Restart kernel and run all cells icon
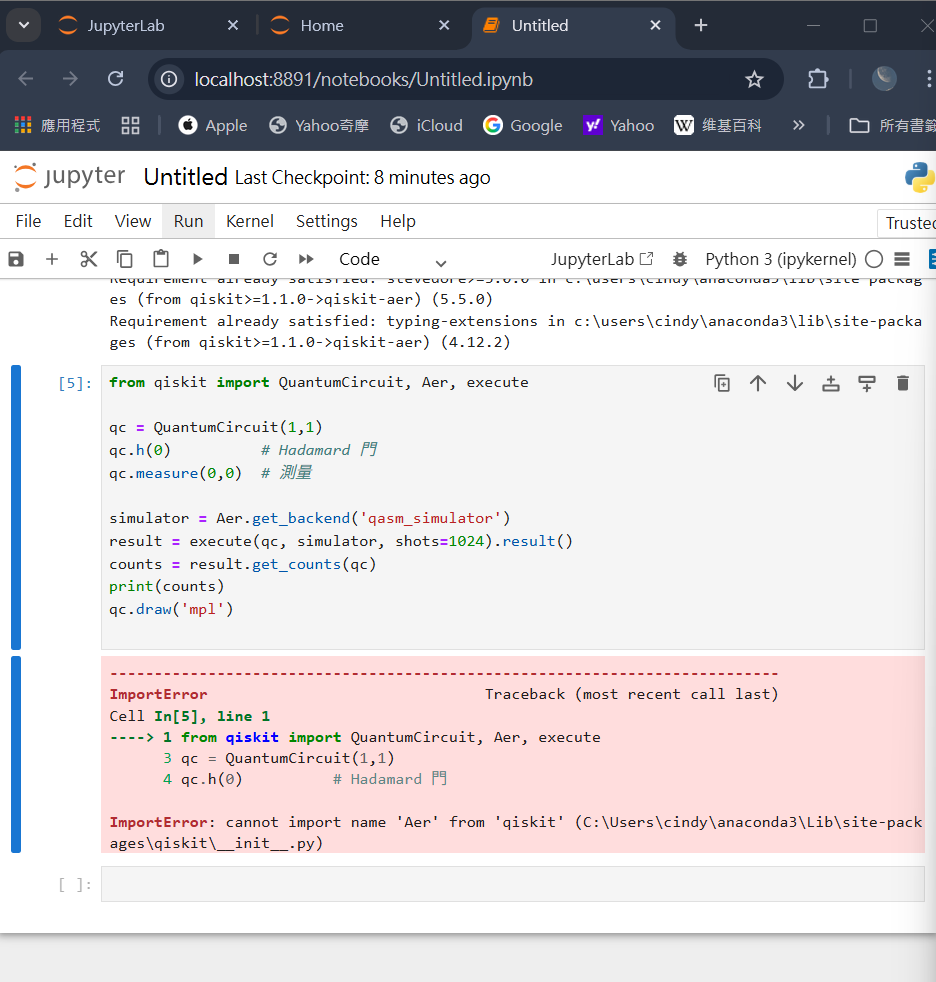936x982 pixels. coord(306,259)
